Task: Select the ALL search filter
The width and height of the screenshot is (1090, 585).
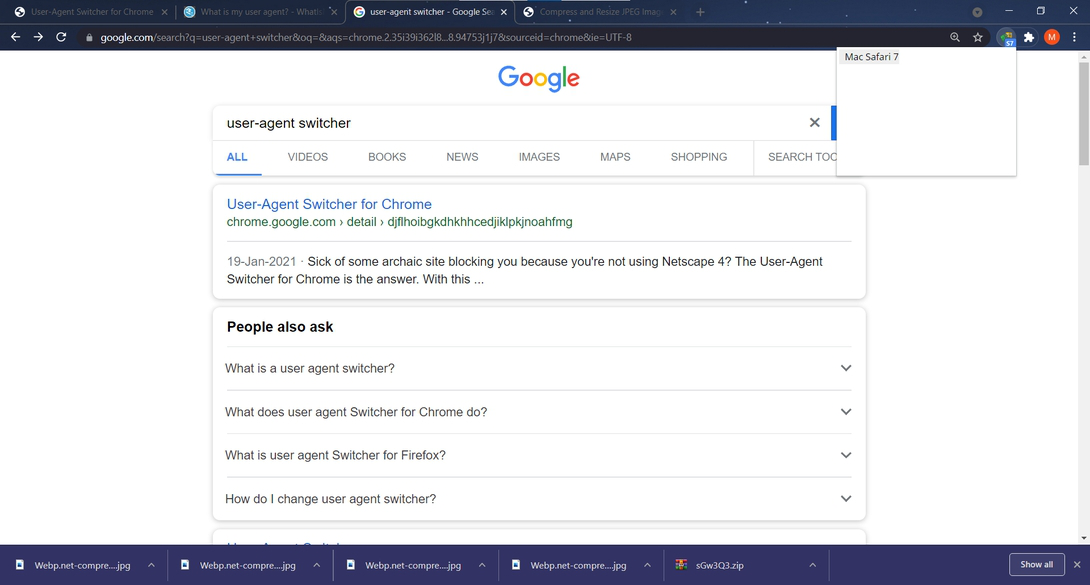Action: (x=237, y=157)
